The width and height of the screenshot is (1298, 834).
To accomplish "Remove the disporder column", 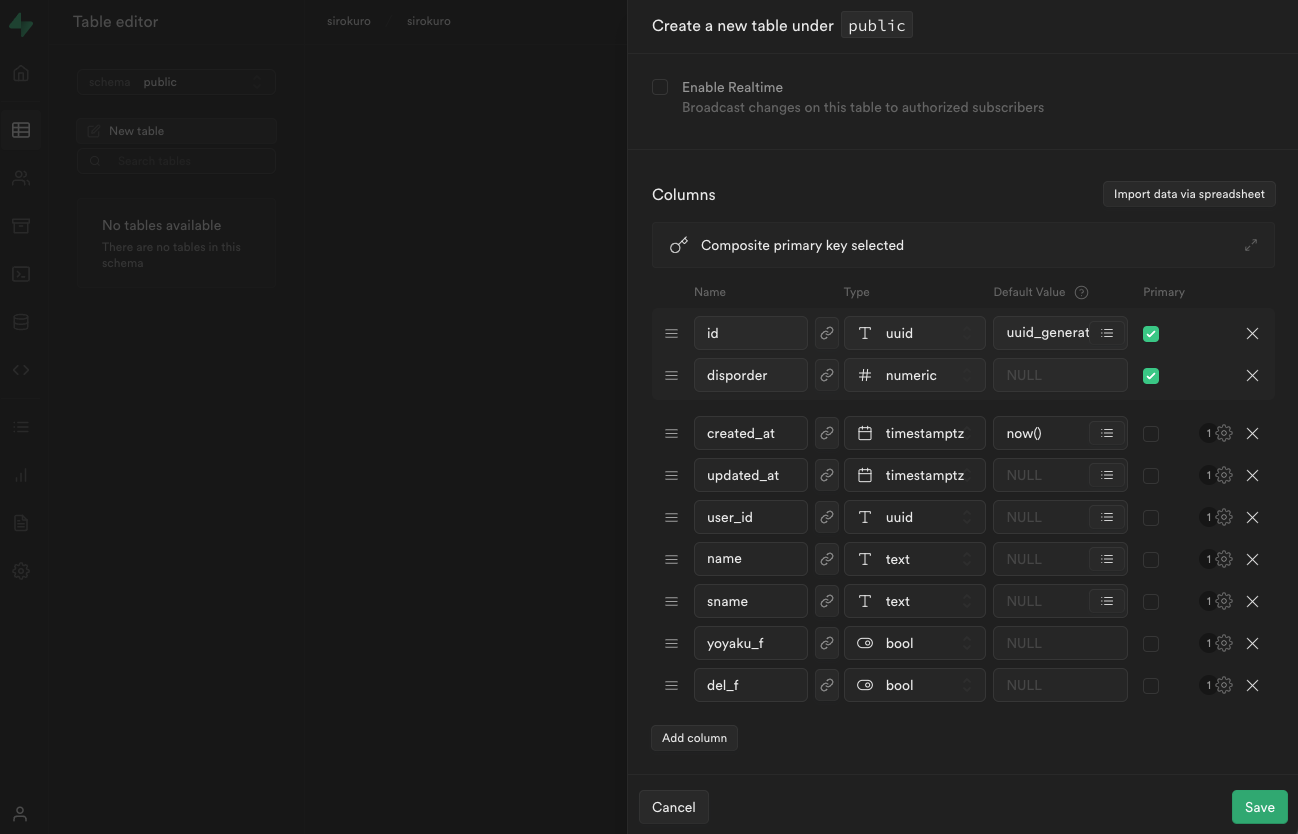I will pyautogui.click(x=1252, y=375).
